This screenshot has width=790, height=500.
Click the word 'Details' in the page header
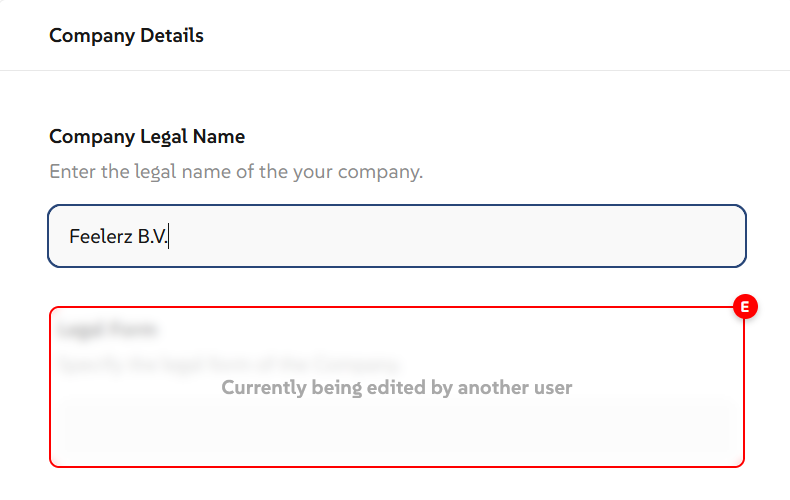[170, 36]
